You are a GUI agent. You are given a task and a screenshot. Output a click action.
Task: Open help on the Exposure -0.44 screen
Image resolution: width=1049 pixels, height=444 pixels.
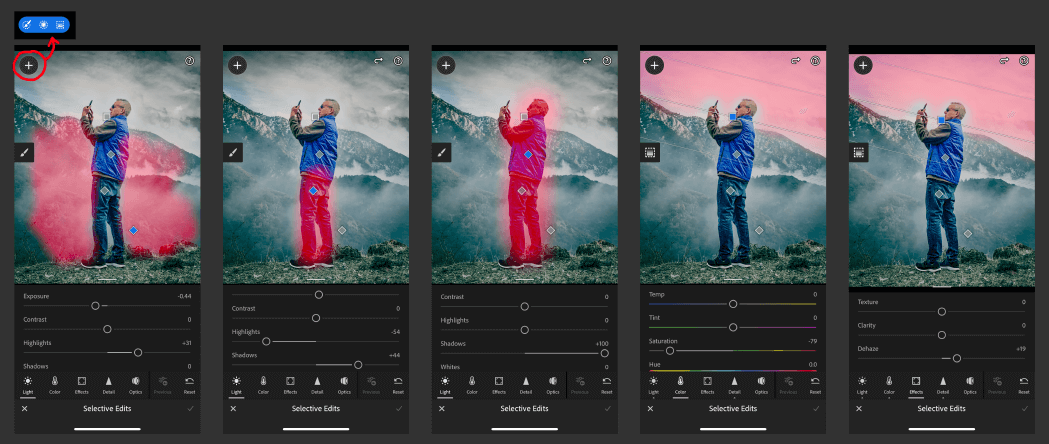coord(189,60)
